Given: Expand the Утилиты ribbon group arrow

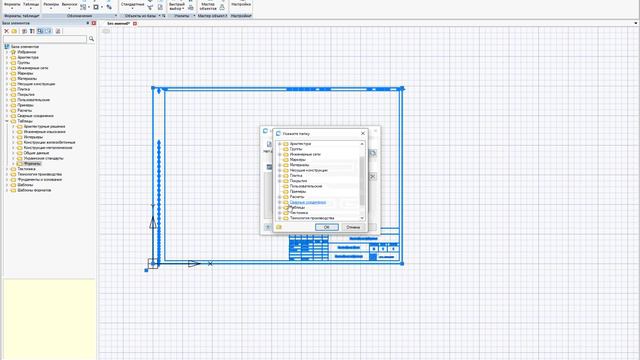Looking at the screenshot, I should 194,16.
